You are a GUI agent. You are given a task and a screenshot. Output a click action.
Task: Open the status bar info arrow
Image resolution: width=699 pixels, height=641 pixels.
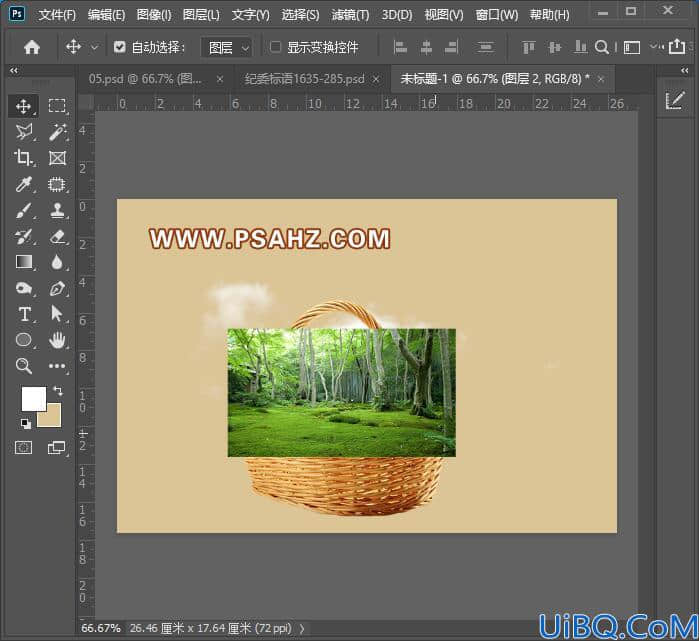[x=302, y=629]
